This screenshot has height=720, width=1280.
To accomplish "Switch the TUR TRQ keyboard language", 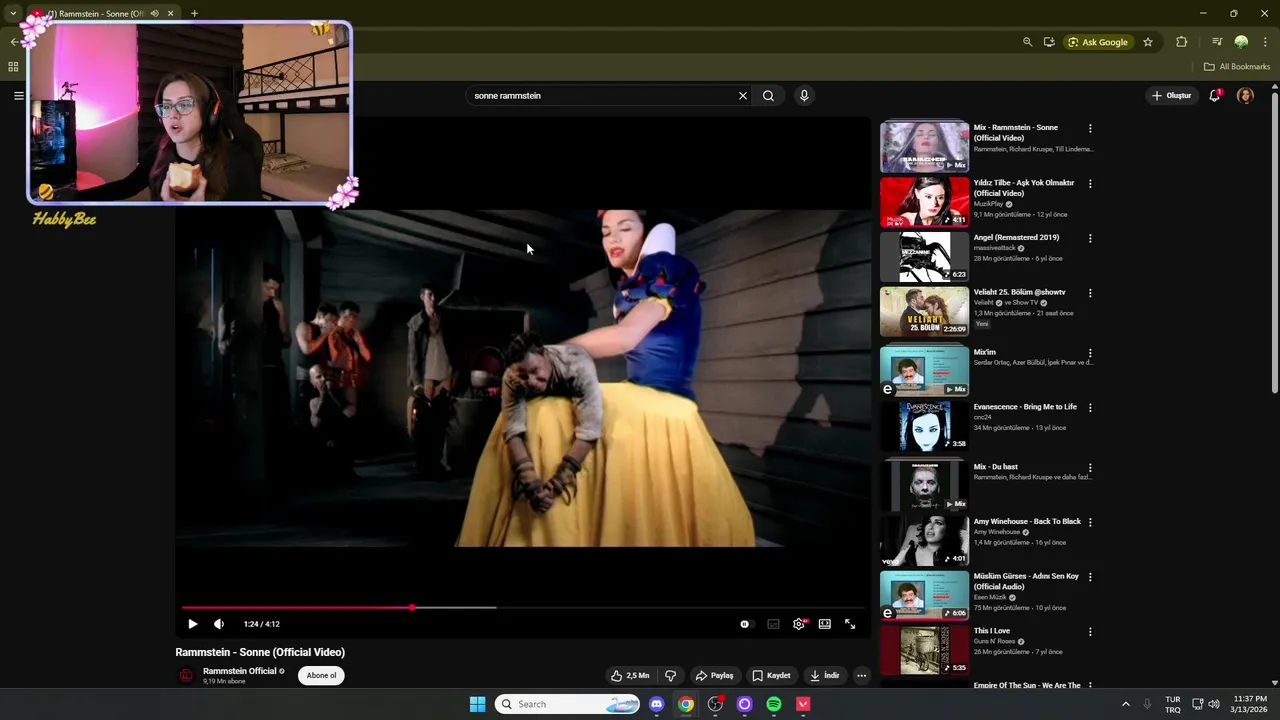I will pos(1172,704).
